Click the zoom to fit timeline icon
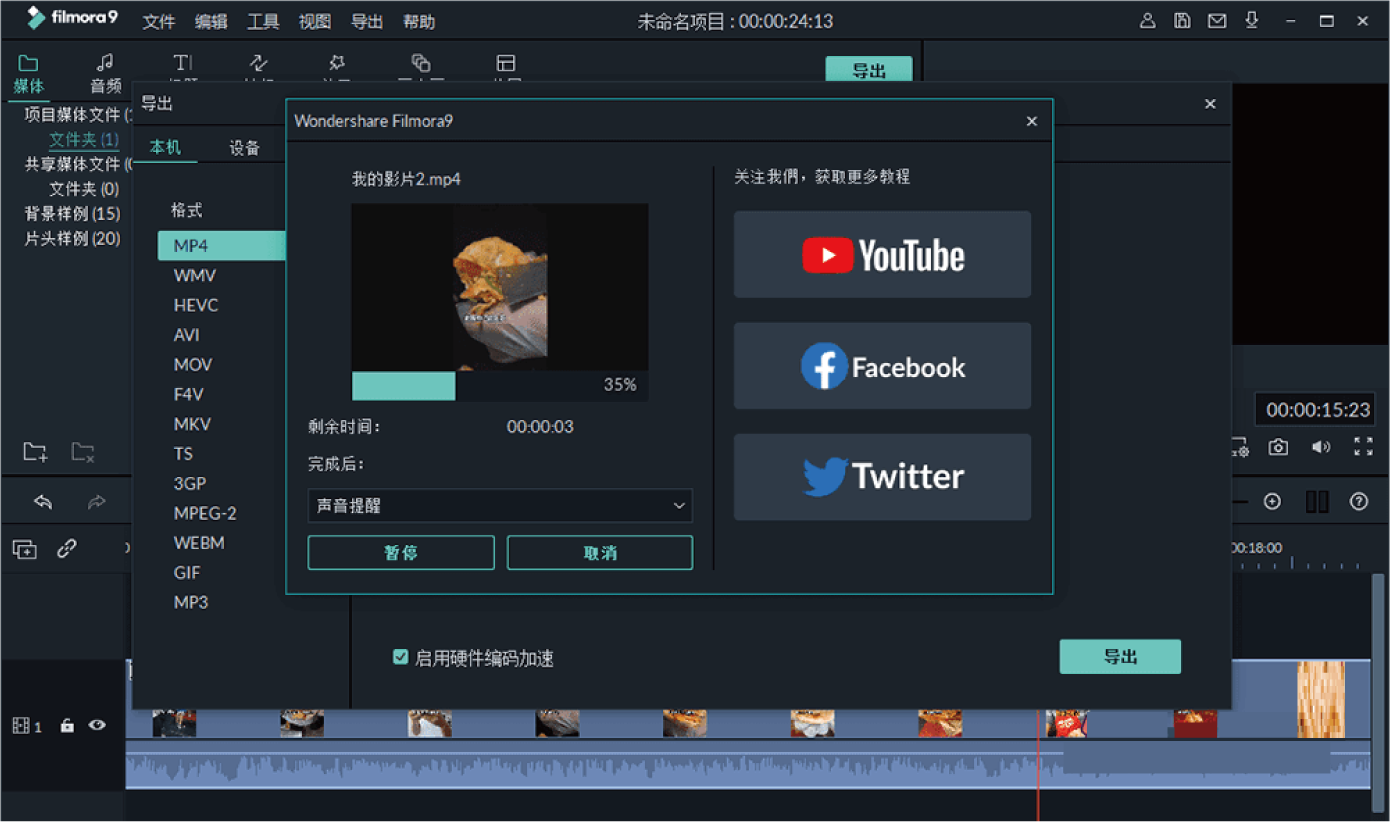 pyautogui.click(x=1317, y=502)
